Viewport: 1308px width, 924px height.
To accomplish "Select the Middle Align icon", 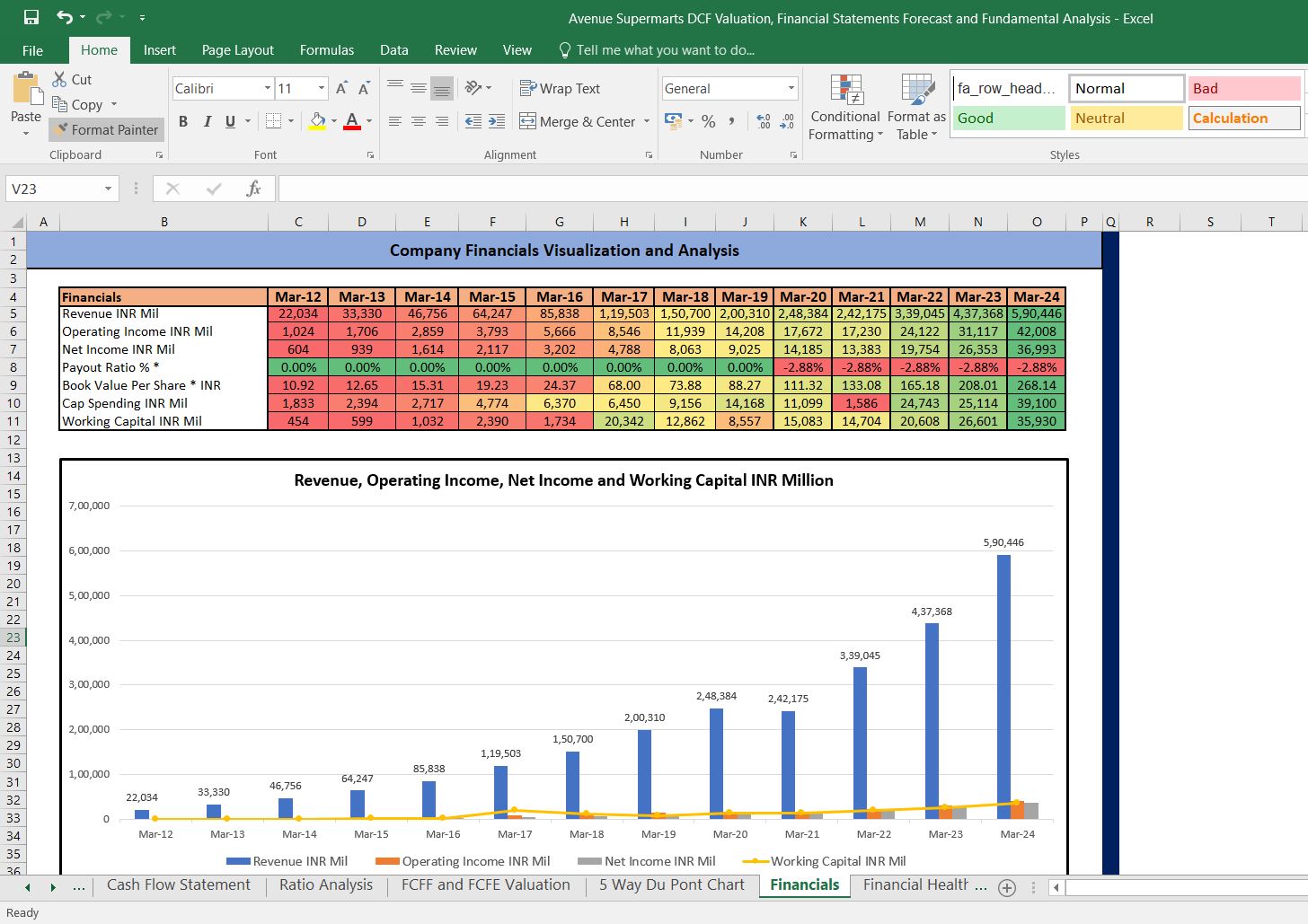I will point(419,87).
